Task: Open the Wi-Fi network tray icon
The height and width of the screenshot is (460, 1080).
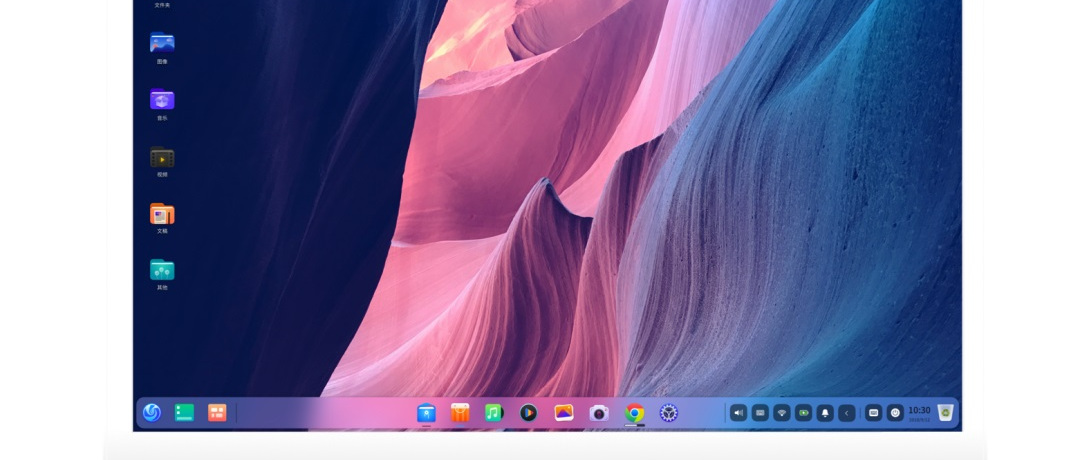Action: 782,413
